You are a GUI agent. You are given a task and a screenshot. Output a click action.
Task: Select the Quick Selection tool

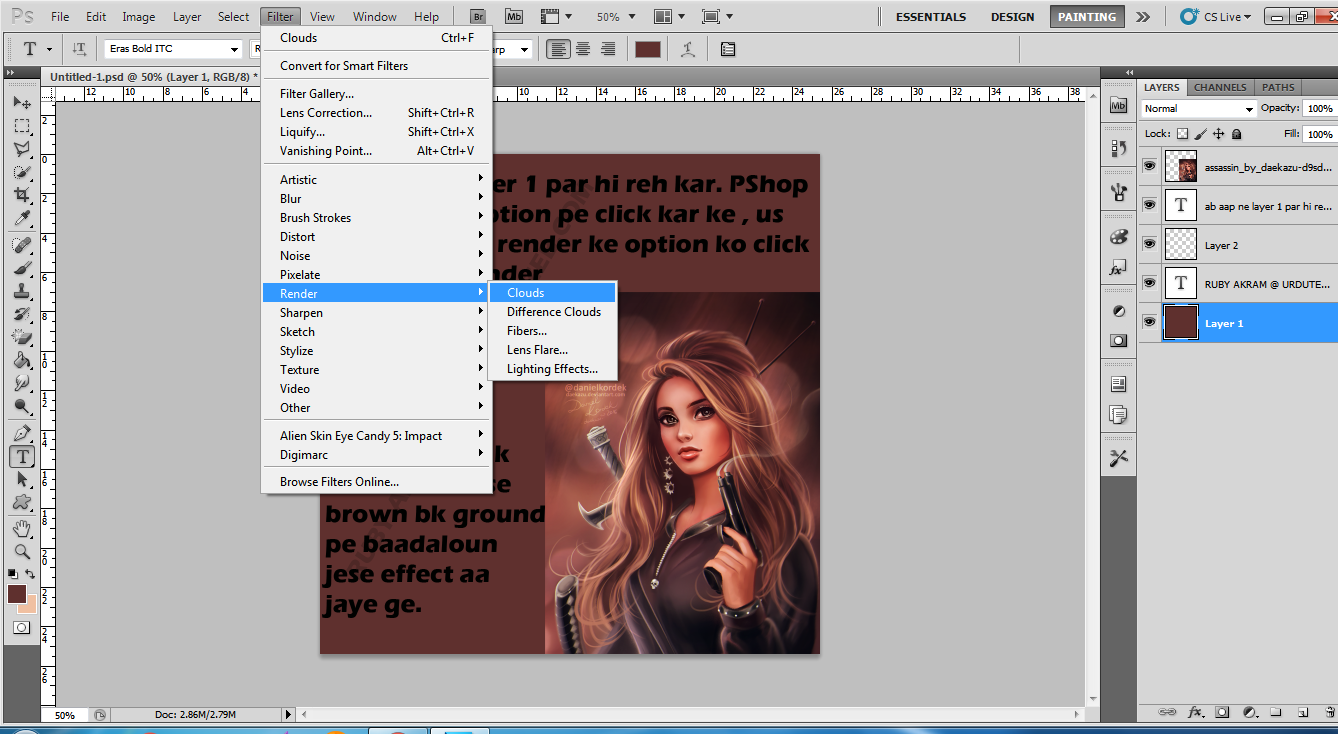21,172
